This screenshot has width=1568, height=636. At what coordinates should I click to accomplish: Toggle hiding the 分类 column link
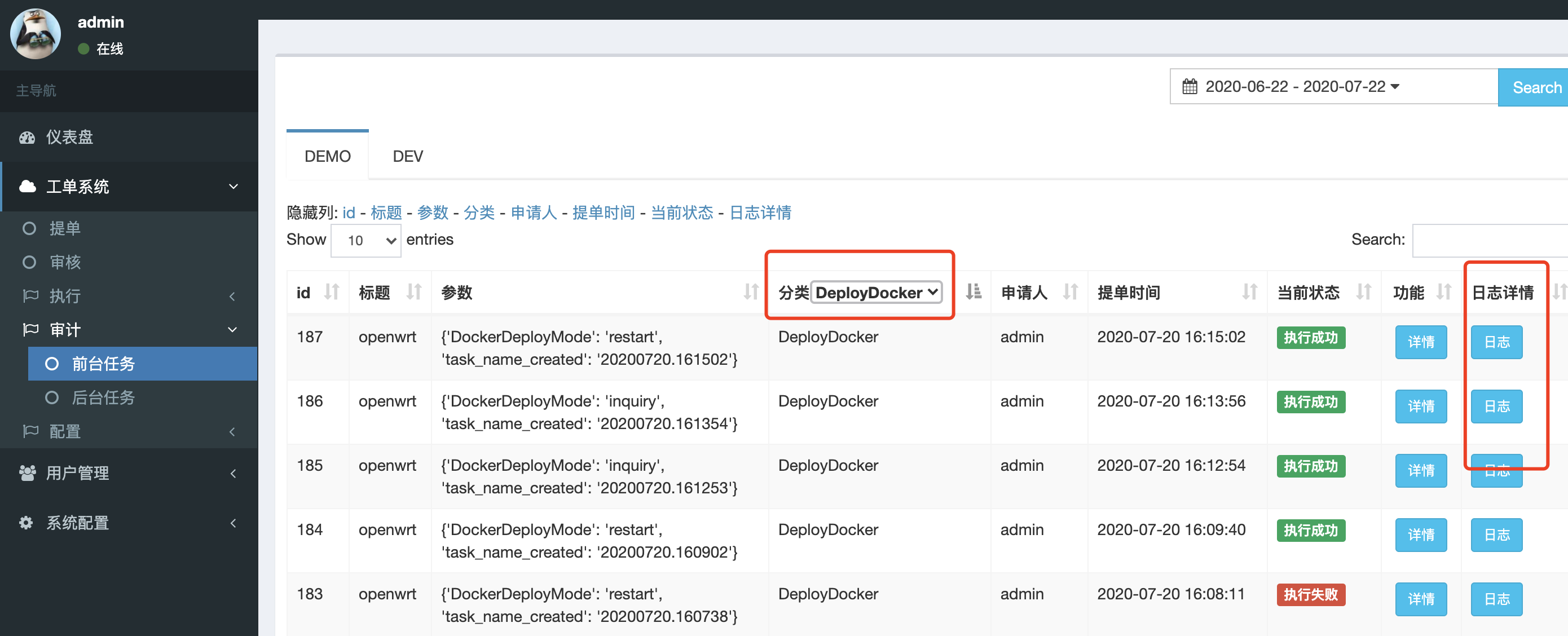point(479,213)
